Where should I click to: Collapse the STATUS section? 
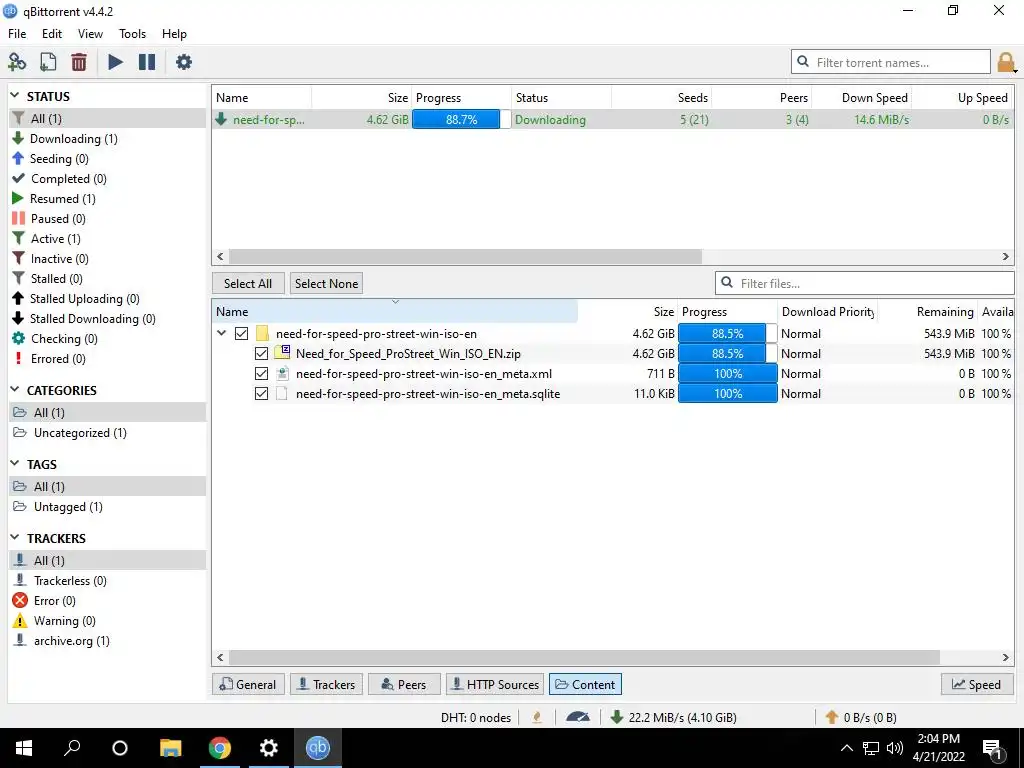15,96
